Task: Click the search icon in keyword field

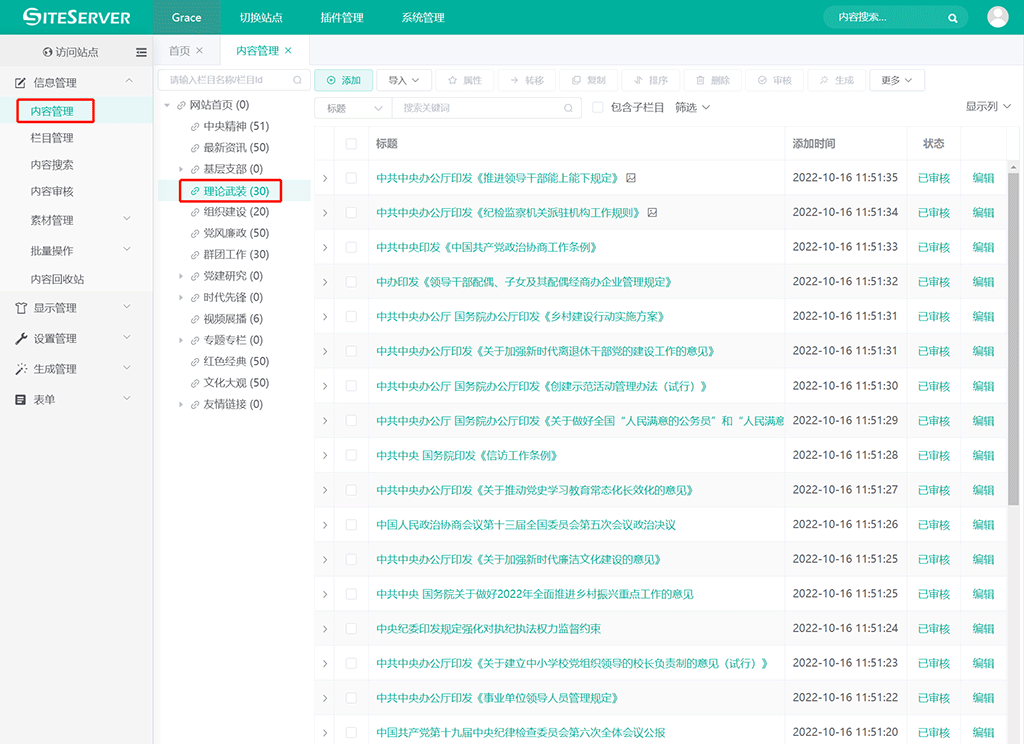Action: (568, 108)
